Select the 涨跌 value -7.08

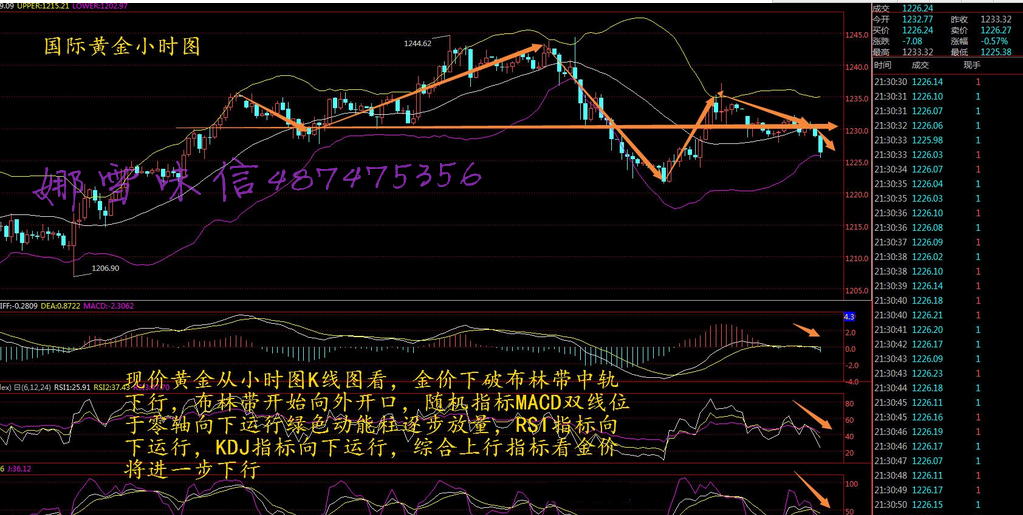pyautogui.click(x=911, y=40)
